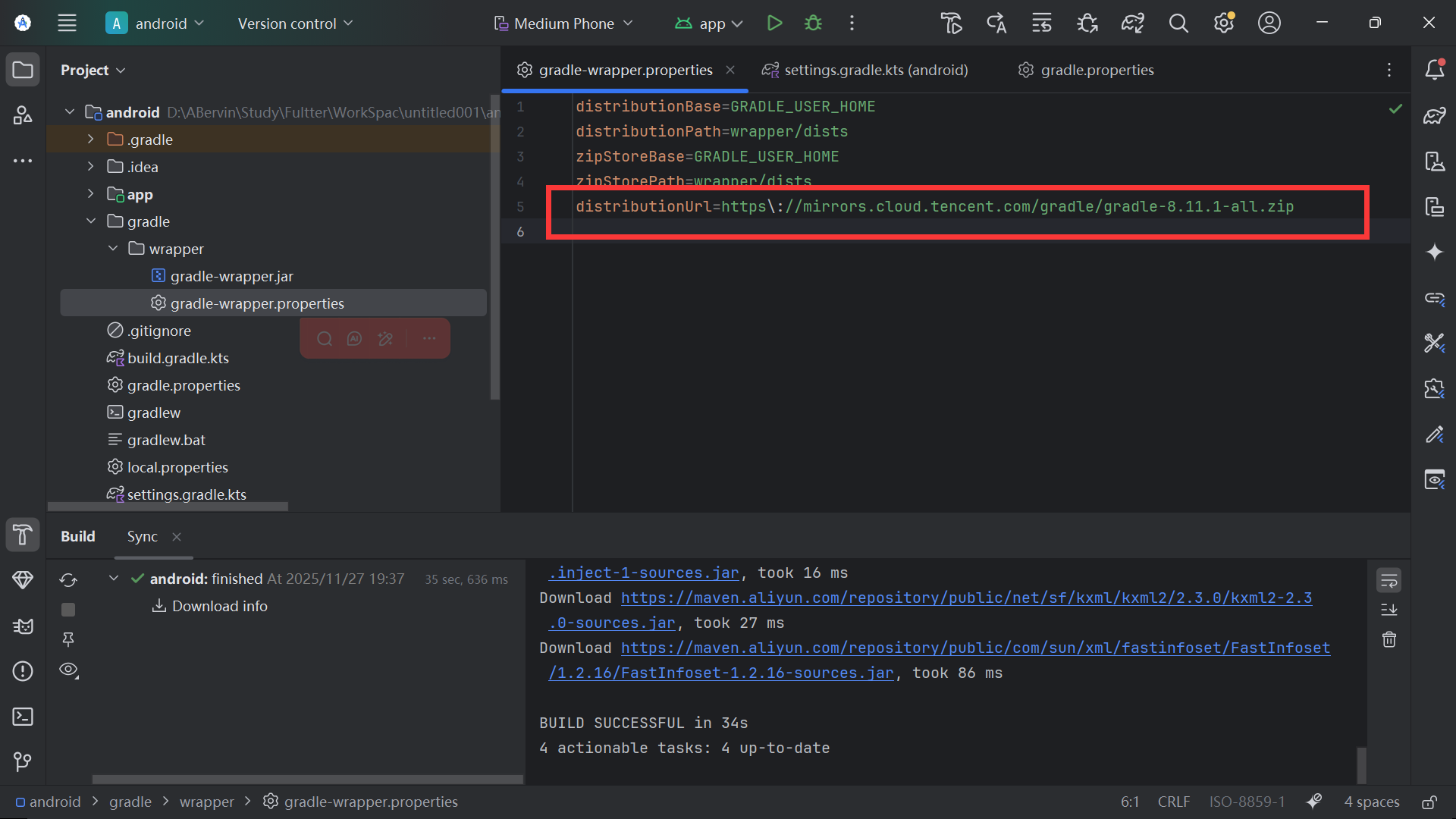This screenshot has height=819, width=1456.
Task: Toggle the eye view options in Build panel
Action: 68,670
